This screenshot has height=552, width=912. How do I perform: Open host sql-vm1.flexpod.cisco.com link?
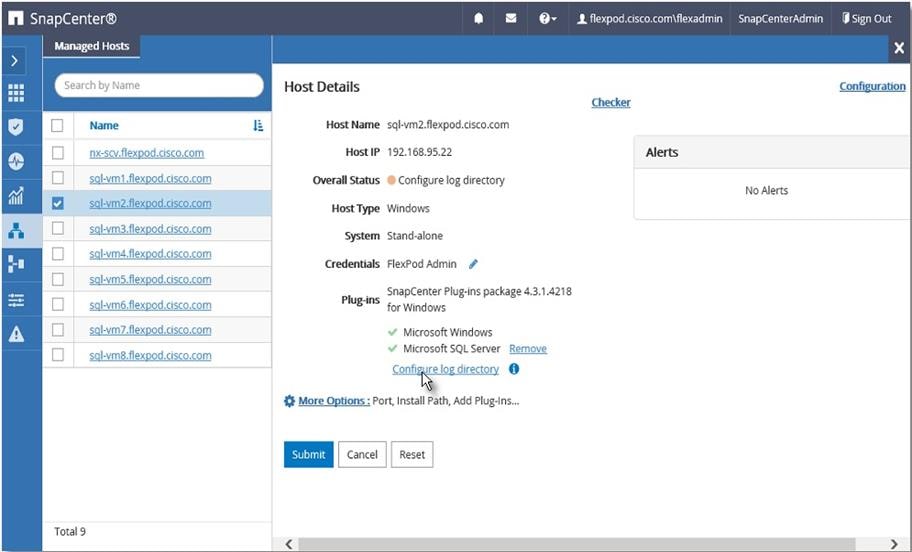(x=150, y=179)
